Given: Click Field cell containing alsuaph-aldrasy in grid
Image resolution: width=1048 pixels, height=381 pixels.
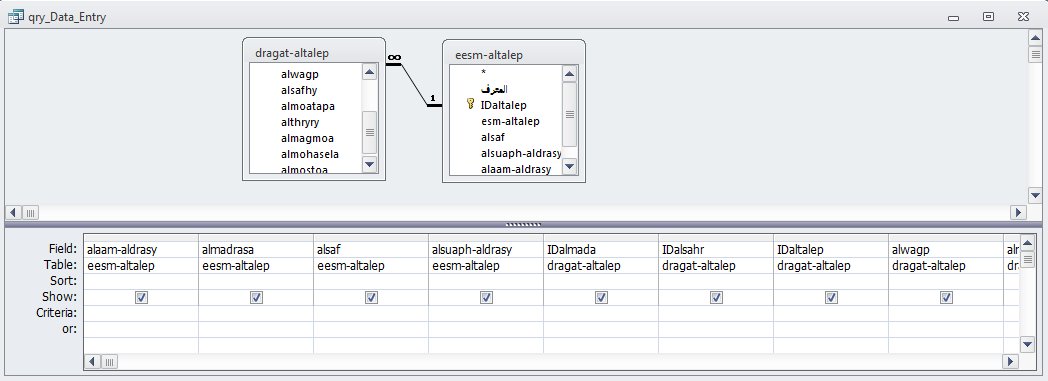Looking at the screenshot, I should (x=486, y=249).
